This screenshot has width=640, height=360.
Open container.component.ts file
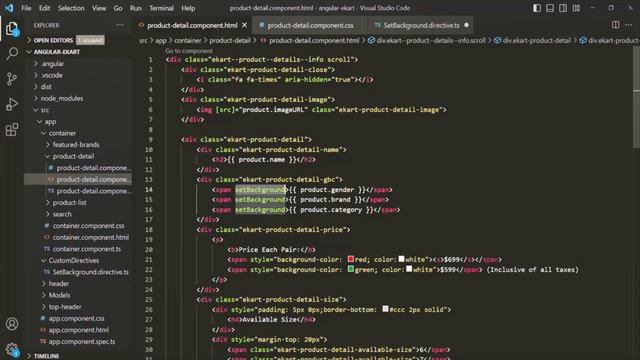click(x=87, y=249)
